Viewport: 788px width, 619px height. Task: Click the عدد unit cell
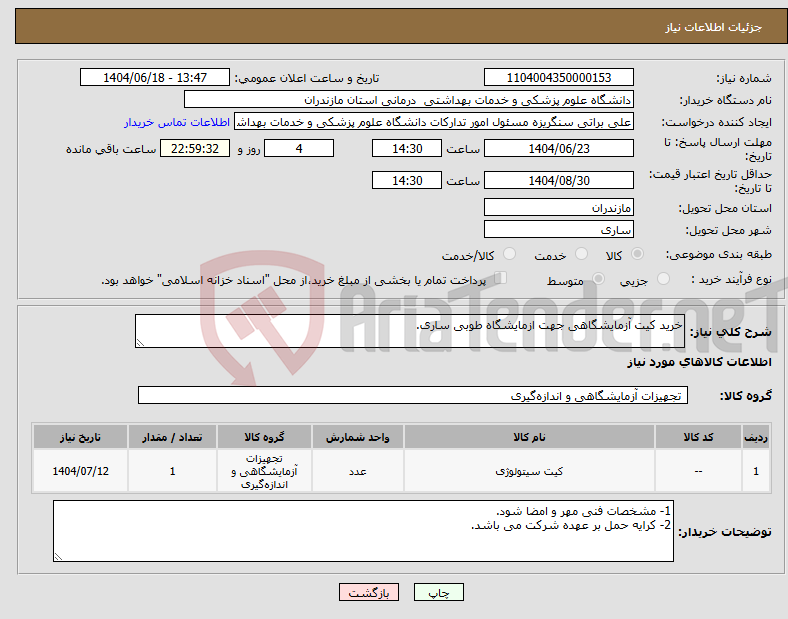click(x=357, y=471)
